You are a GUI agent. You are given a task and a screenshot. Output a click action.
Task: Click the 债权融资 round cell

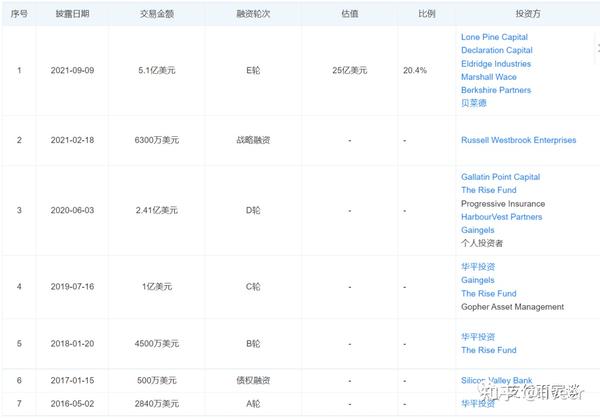pyautogui.click(x=253, y=380)
